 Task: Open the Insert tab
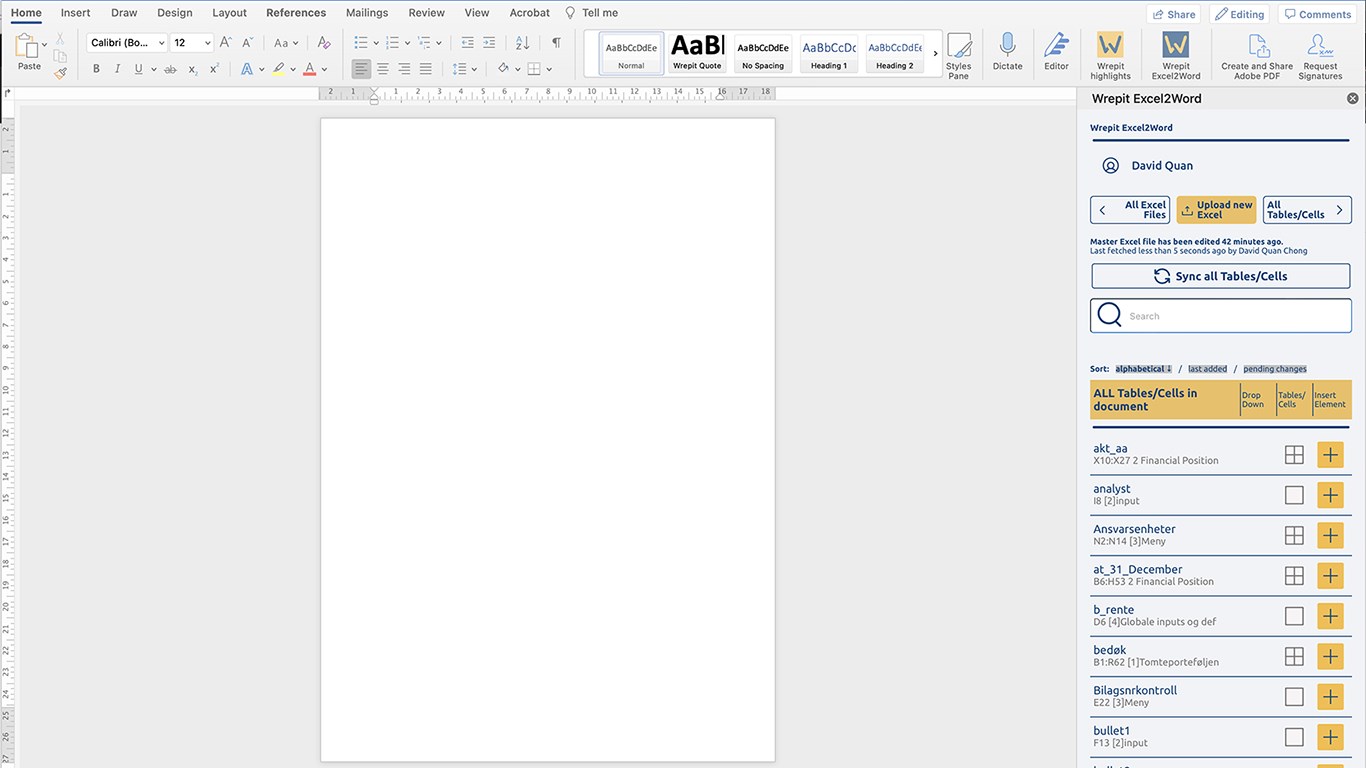tap(75, 13)
